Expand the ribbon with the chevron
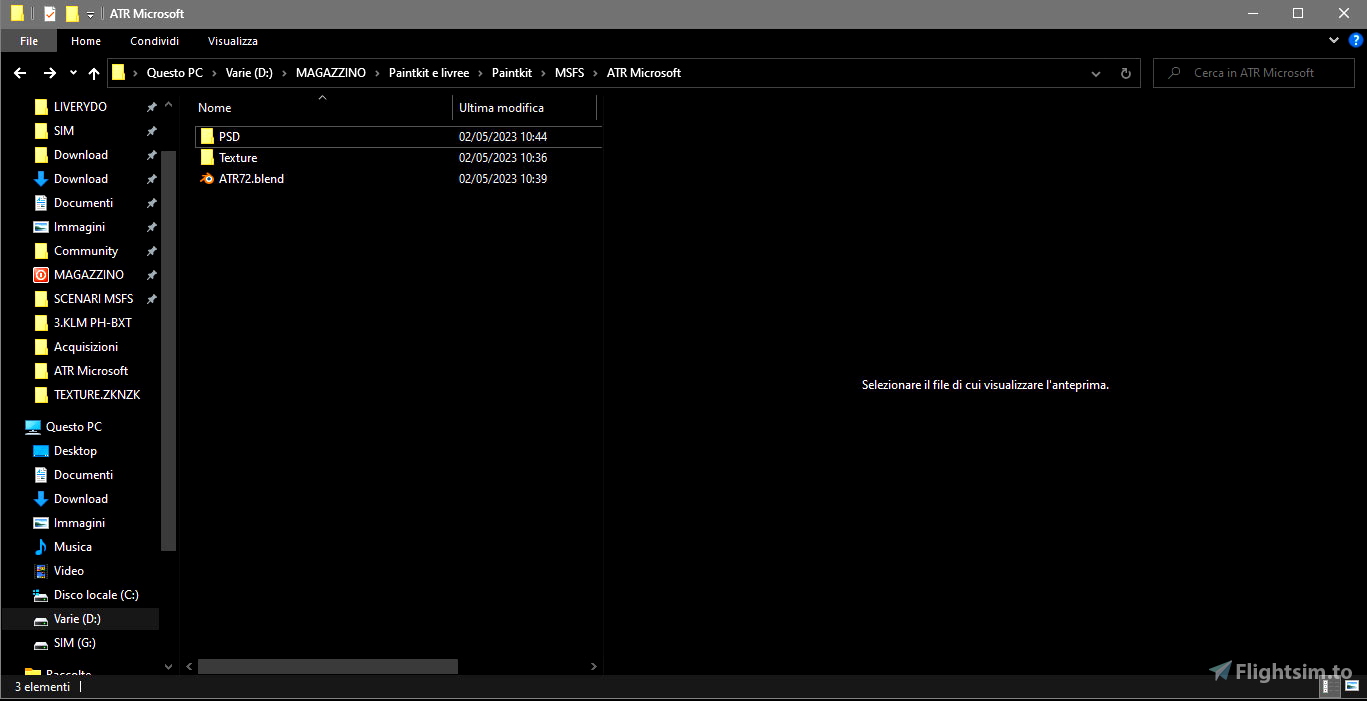Image resolution: width=1367 pixels, height=701 pixels. [x=1334, y=40]
